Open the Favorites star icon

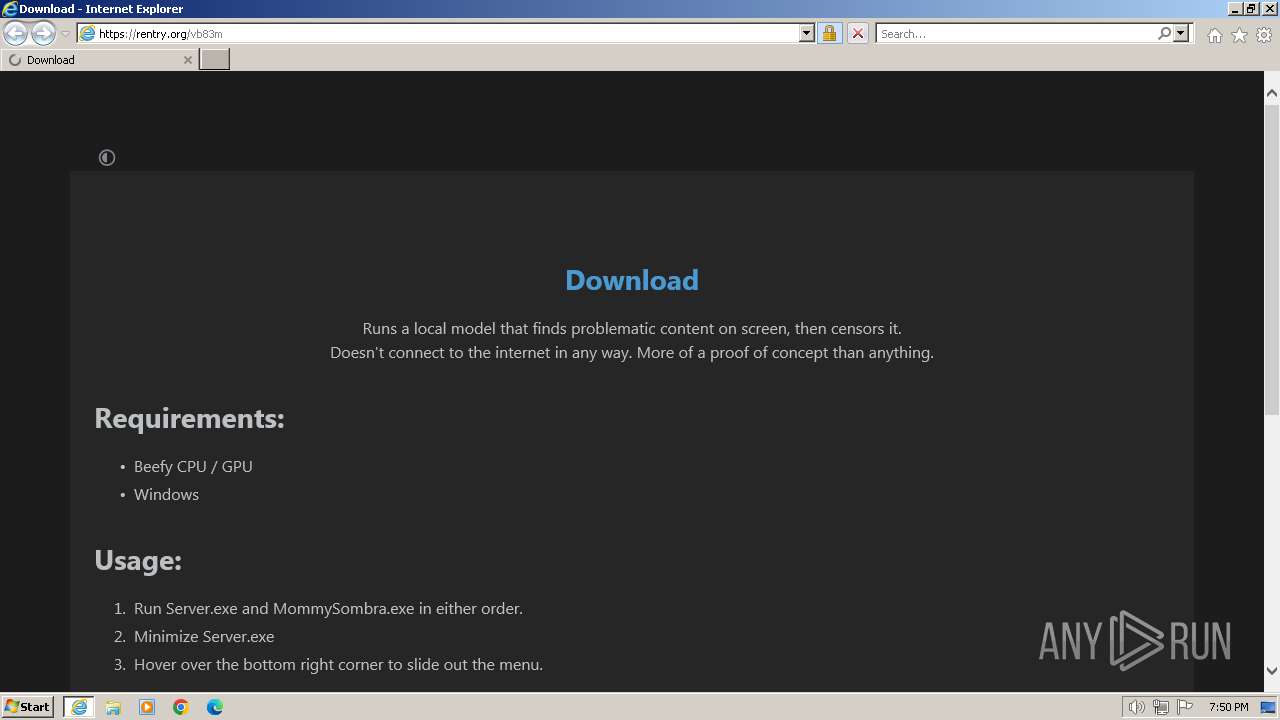tap(1239, 35)
